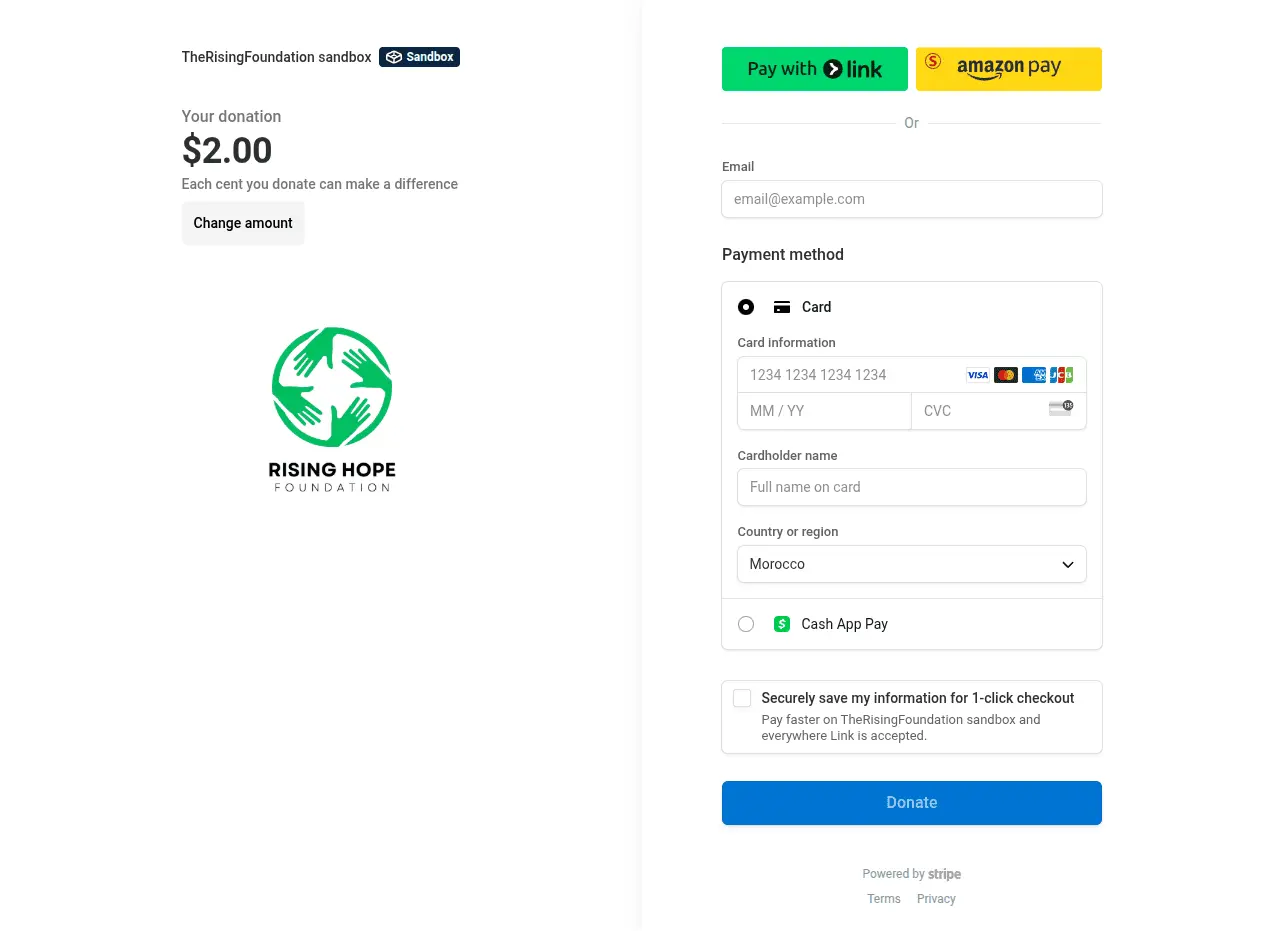Open the Terms link

[884, 899]
